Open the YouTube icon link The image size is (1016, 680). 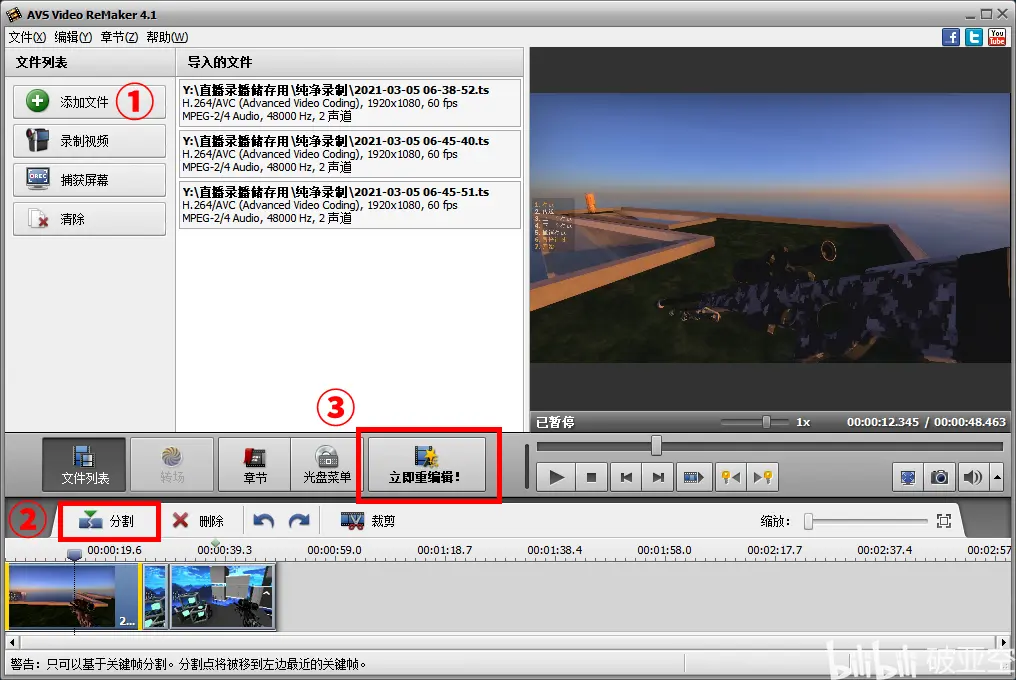tap(997, 37)
